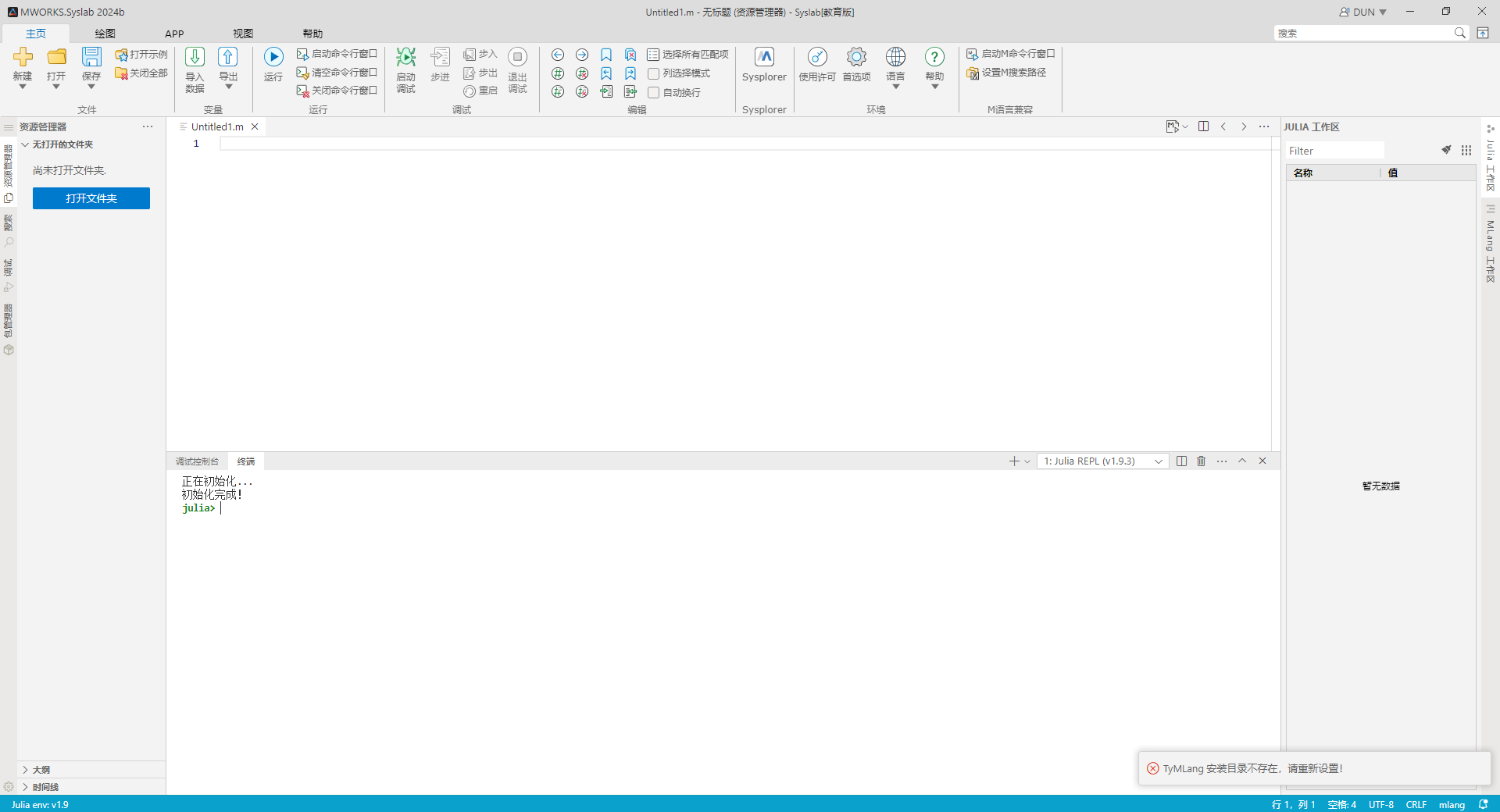Switch to the 帮助 ribbon tab
The image size is (1500, 812).
[x=312, y=34]
